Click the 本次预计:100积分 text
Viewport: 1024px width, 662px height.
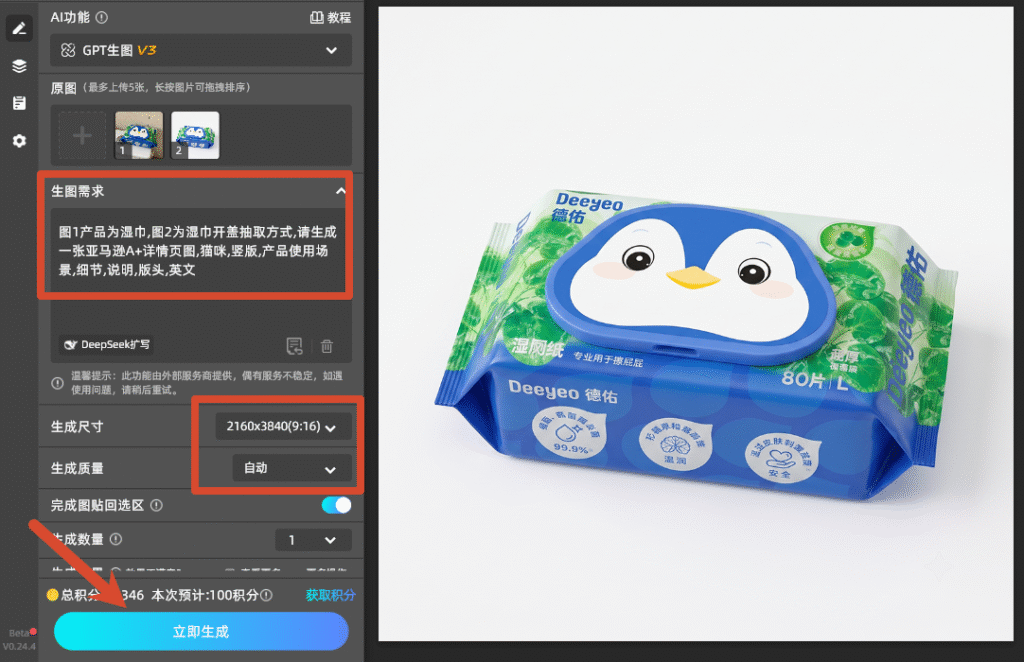click(205, 595)
